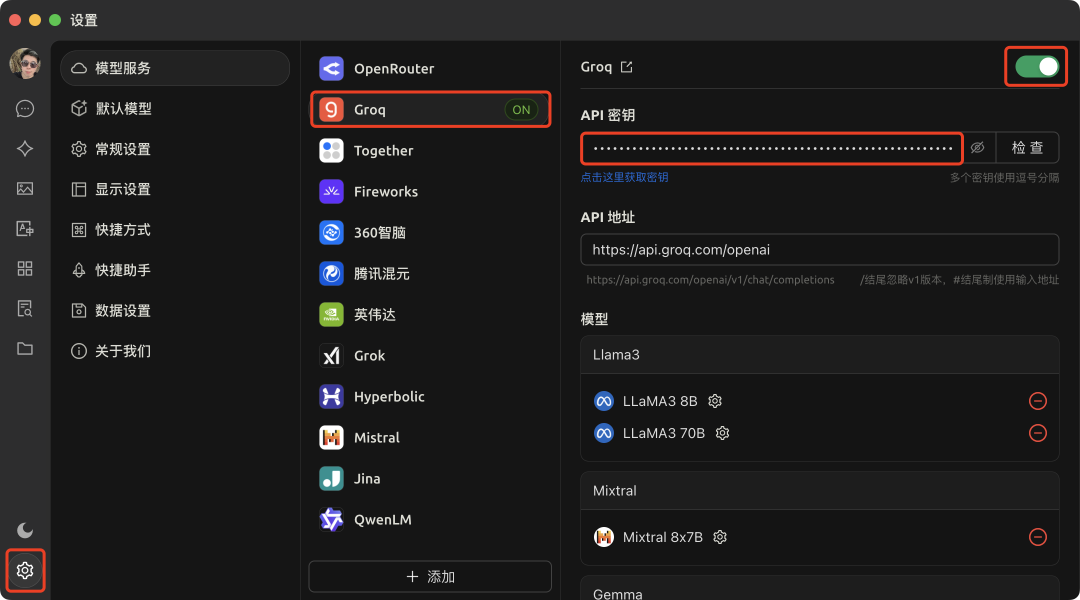This screenshot has height=600, width=1080.
Task: Select 模型服务 settings section
Action: point(175,68)
